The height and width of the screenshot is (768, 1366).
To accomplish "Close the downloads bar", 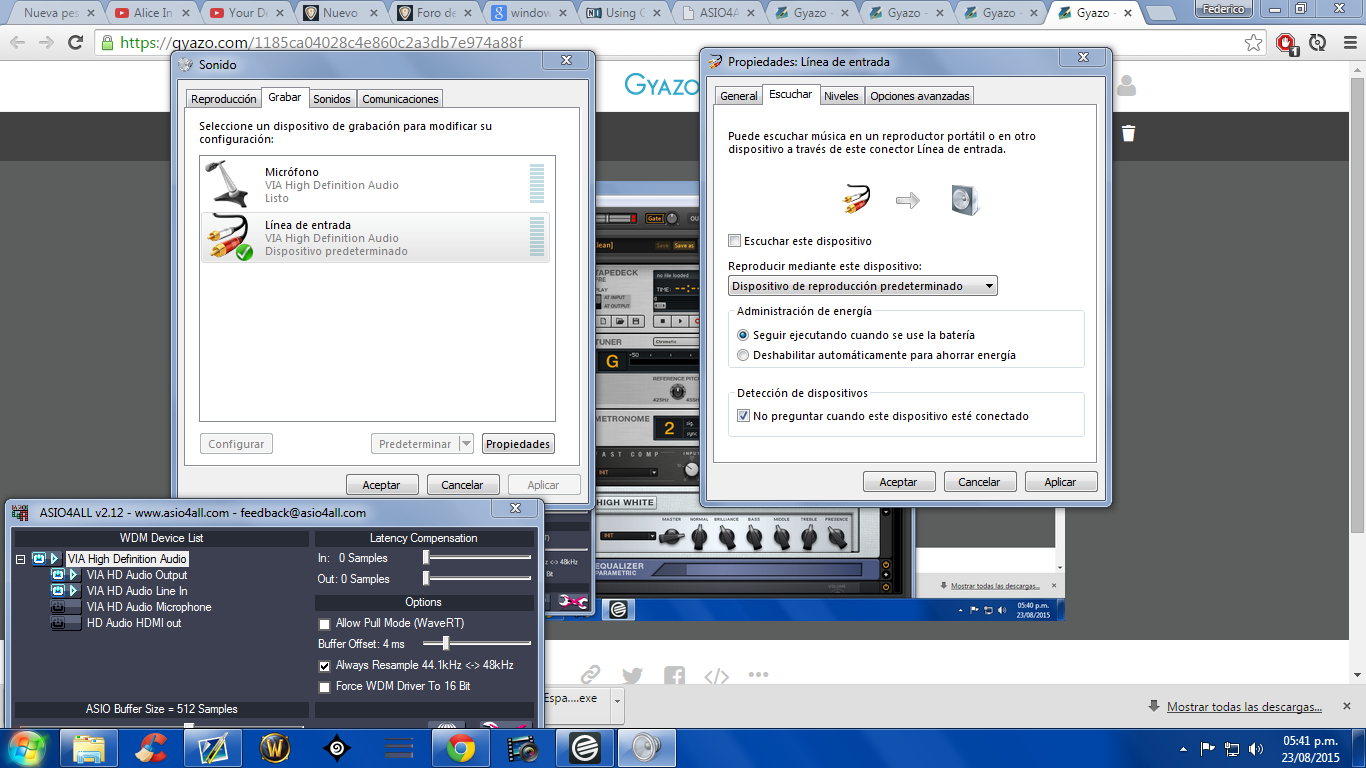I will [x=1345, y=707].
